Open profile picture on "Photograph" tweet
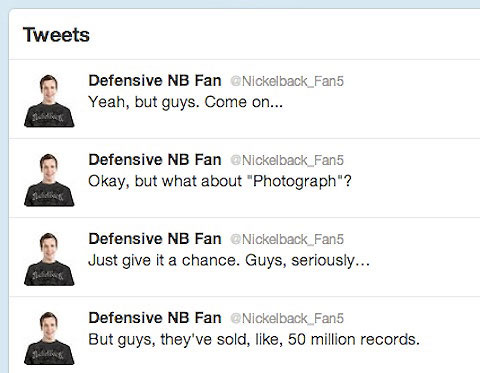The image size is (480, 373). pyautogui.click(x=49, y=180)
